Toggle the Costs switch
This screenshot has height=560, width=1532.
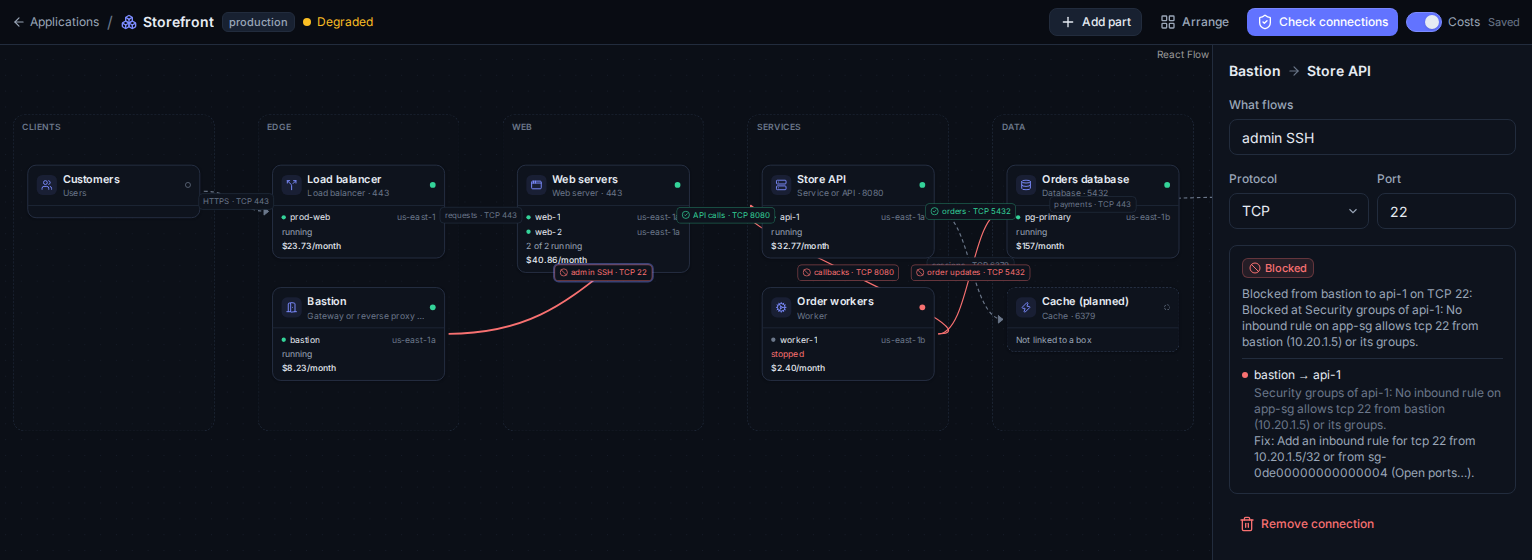(x=1424, y=22)
